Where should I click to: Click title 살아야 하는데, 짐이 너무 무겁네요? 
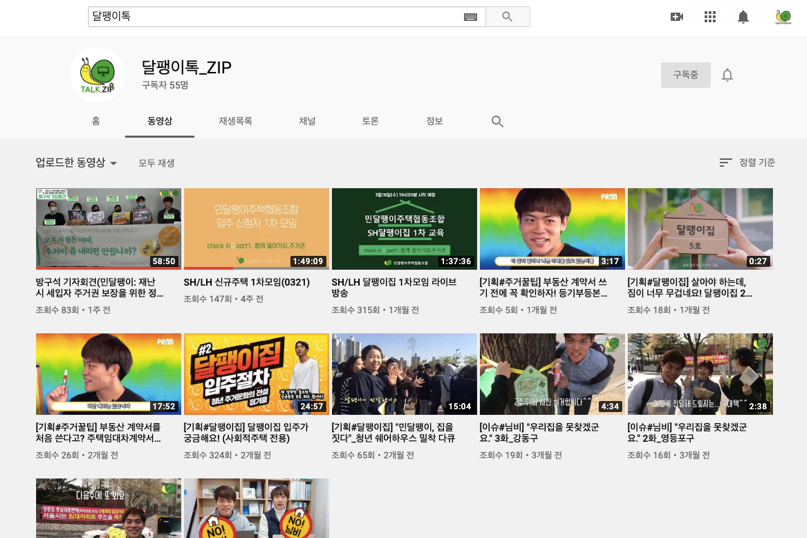(x=690, y=288)
